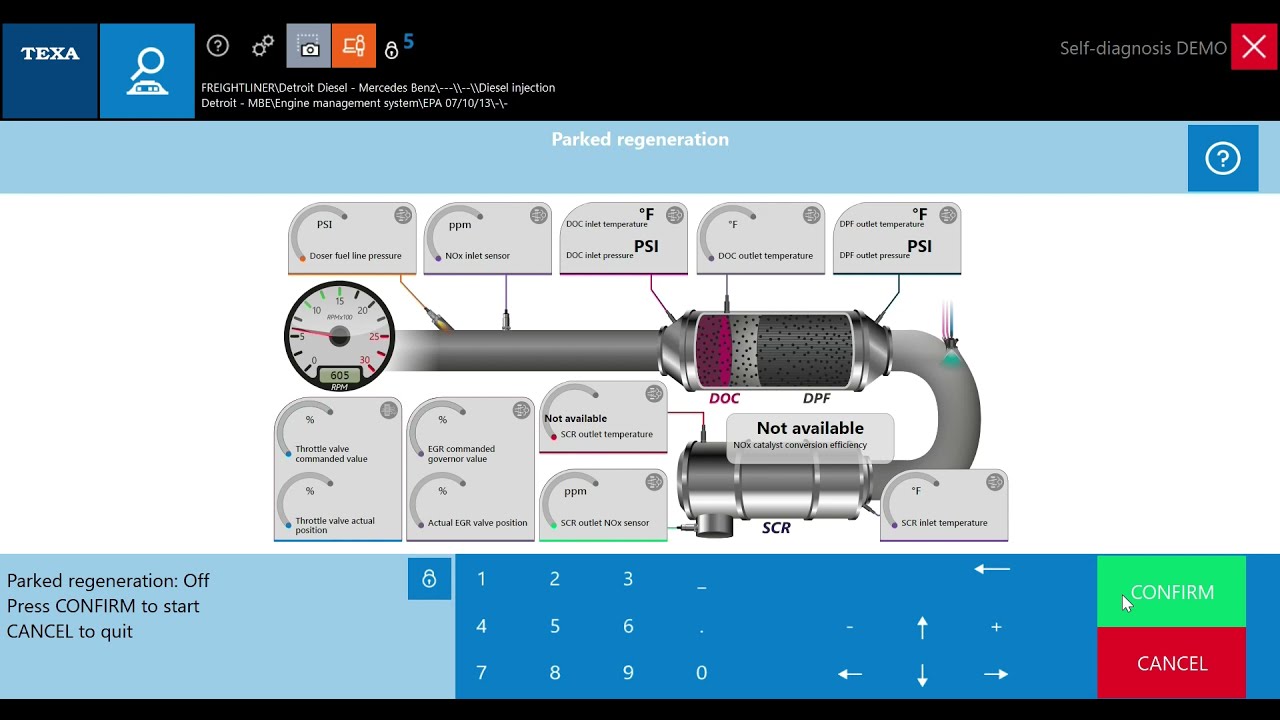Viewport: 1280px width, 720px height.
Task: Click the icon on the SCR outlet temperature card
Action: 654,394
